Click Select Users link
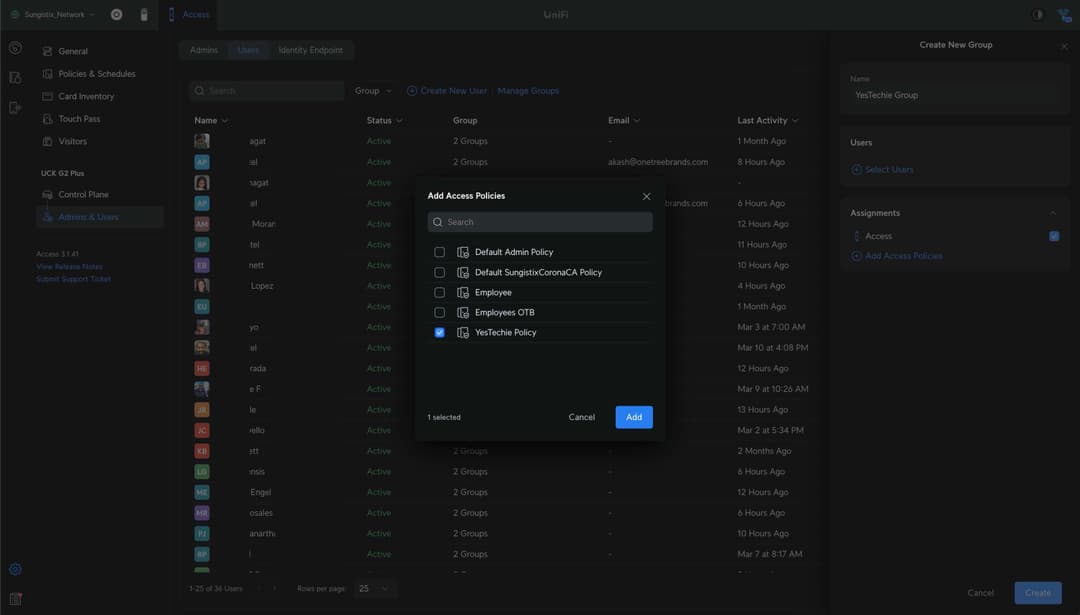 click(882, 169)
